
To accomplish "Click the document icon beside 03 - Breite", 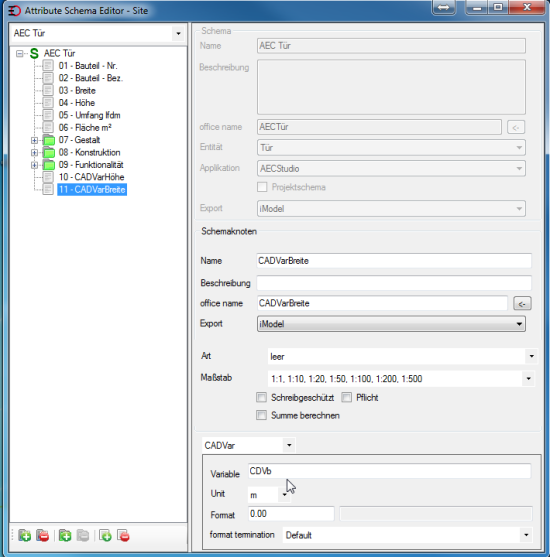I will [48, 91].
